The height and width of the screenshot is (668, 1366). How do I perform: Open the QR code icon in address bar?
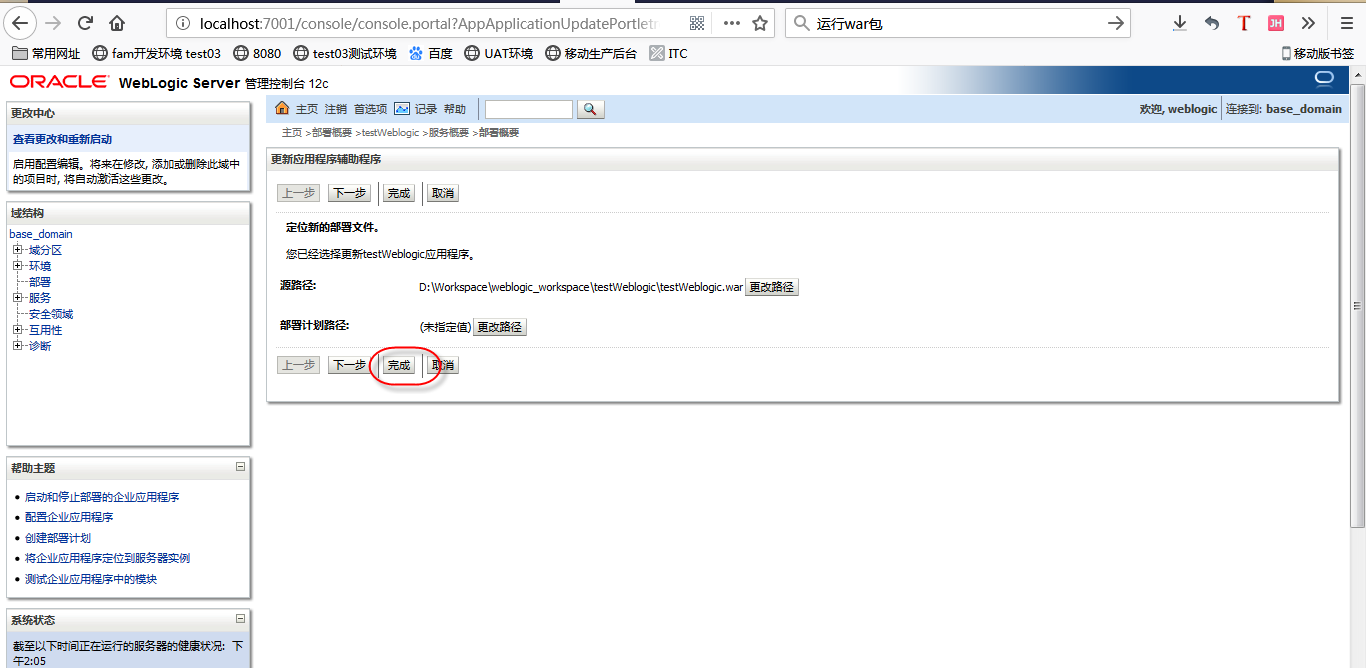click(697, 23)
